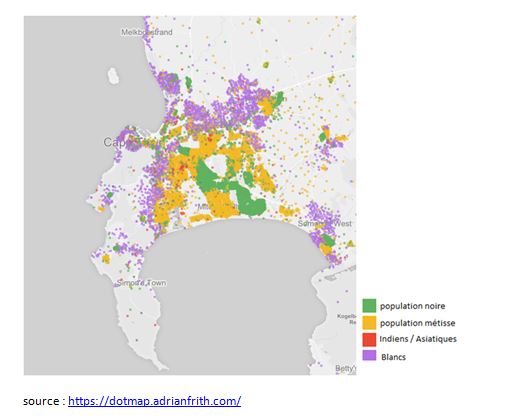Select the Indiens / Asiatiques legend label
This screenshot has height=420, width=526.
(418, 339)
